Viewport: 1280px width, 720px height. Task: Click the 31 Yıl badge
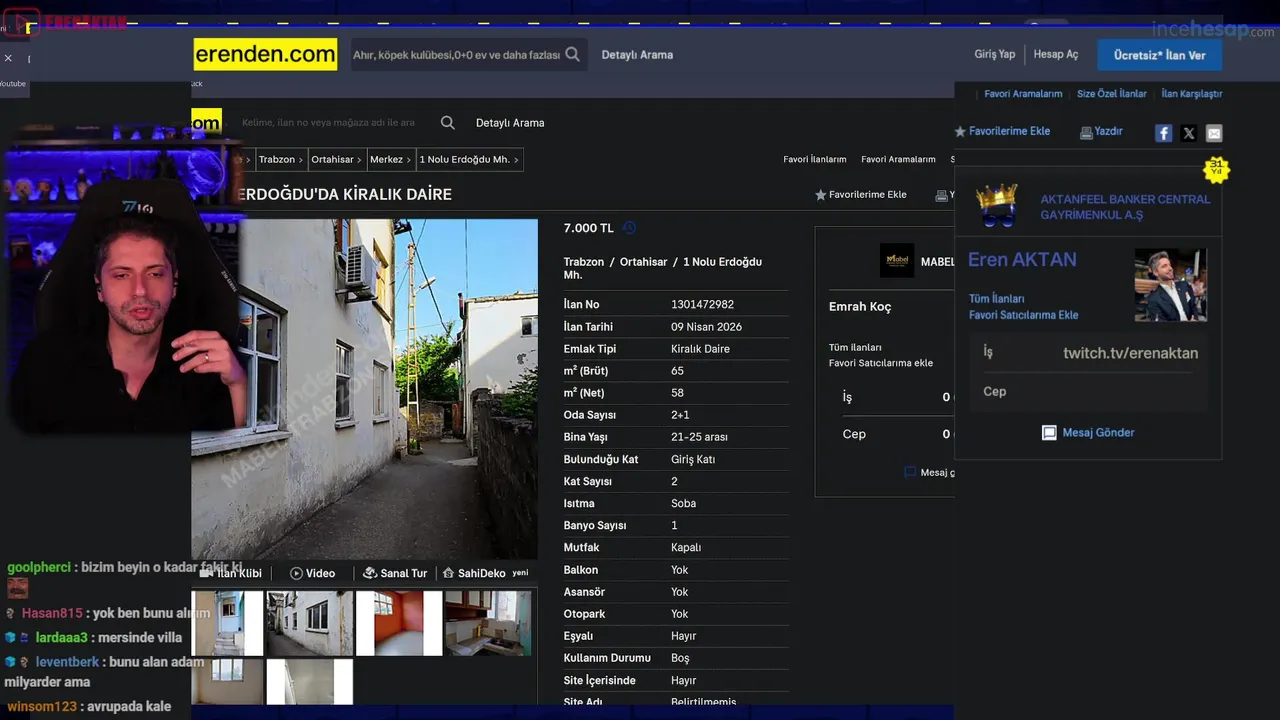[x=1216, y=168]
